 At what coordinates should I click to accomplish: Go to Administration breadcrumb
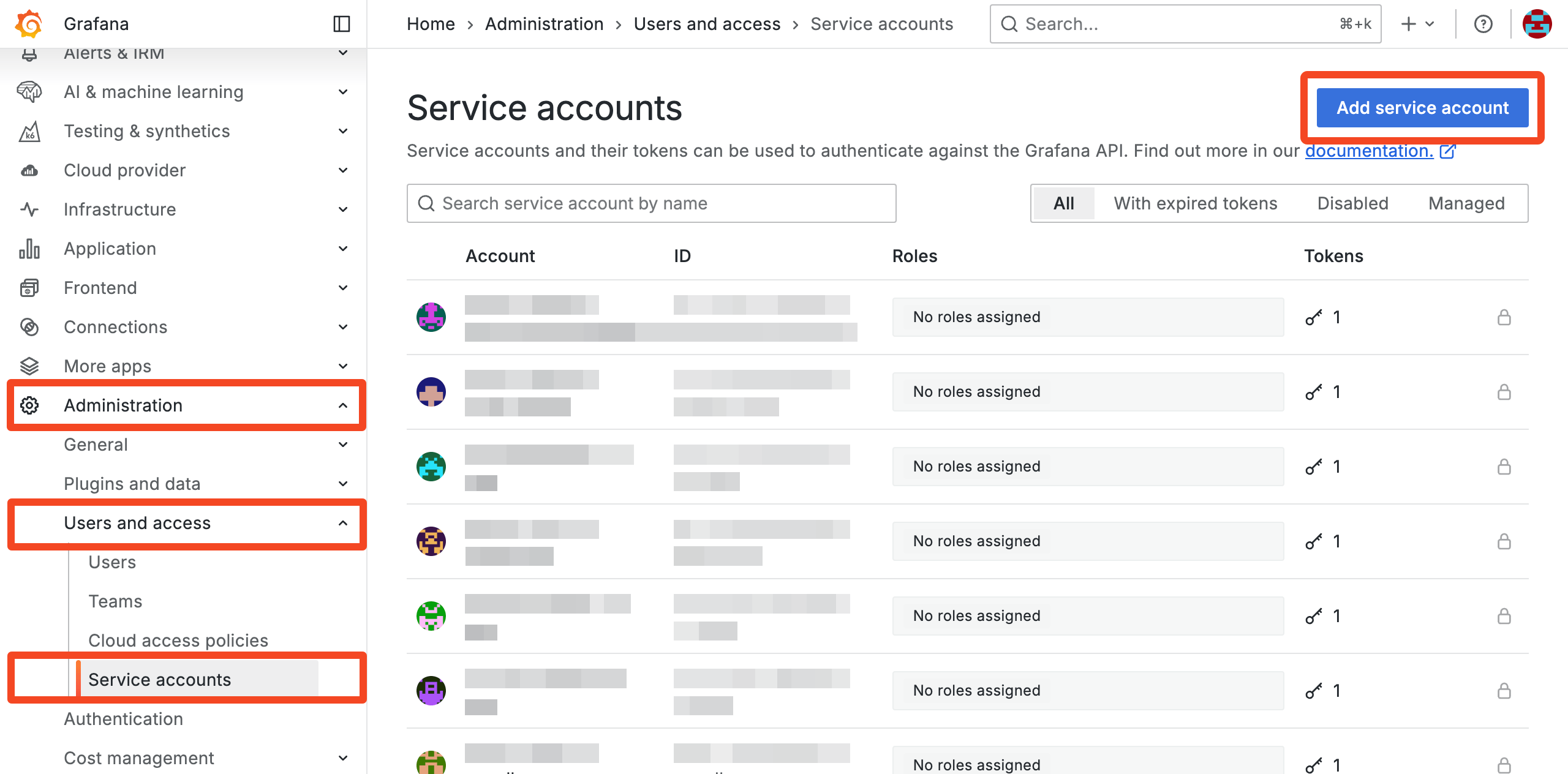pyautogui.click(x=544, y=24)
